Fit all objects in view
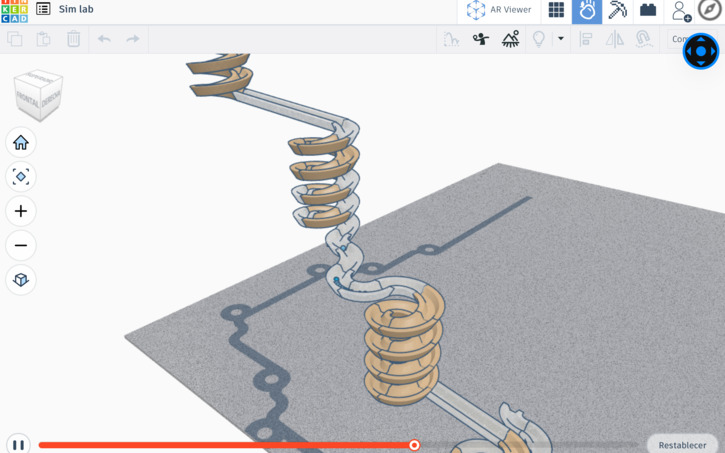The width and height of the screenshot is (725, 453). click(21, 177)
